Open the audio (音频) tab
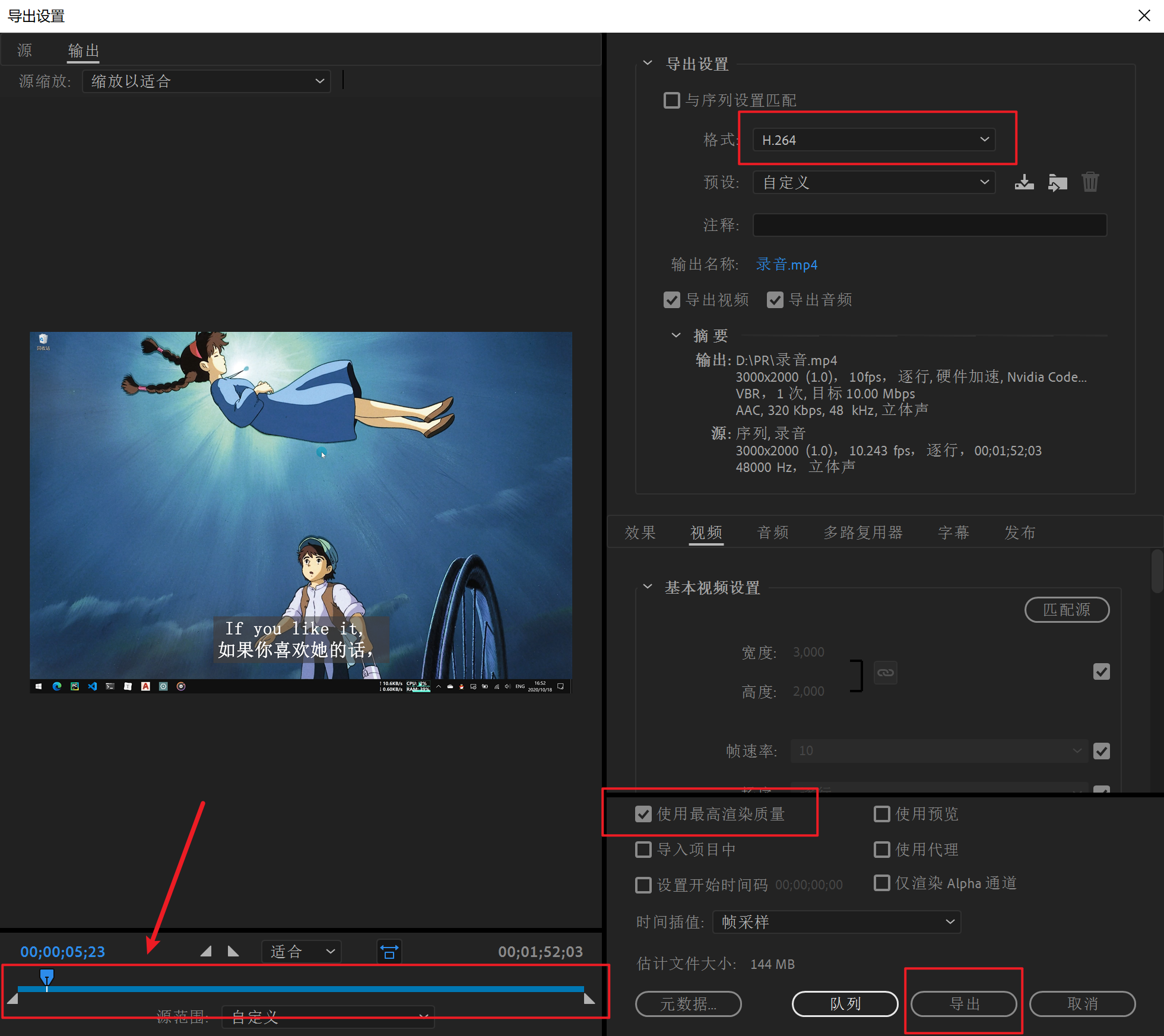The height and width of the screenshot is (1036, 1164). [x=773, y=533]
